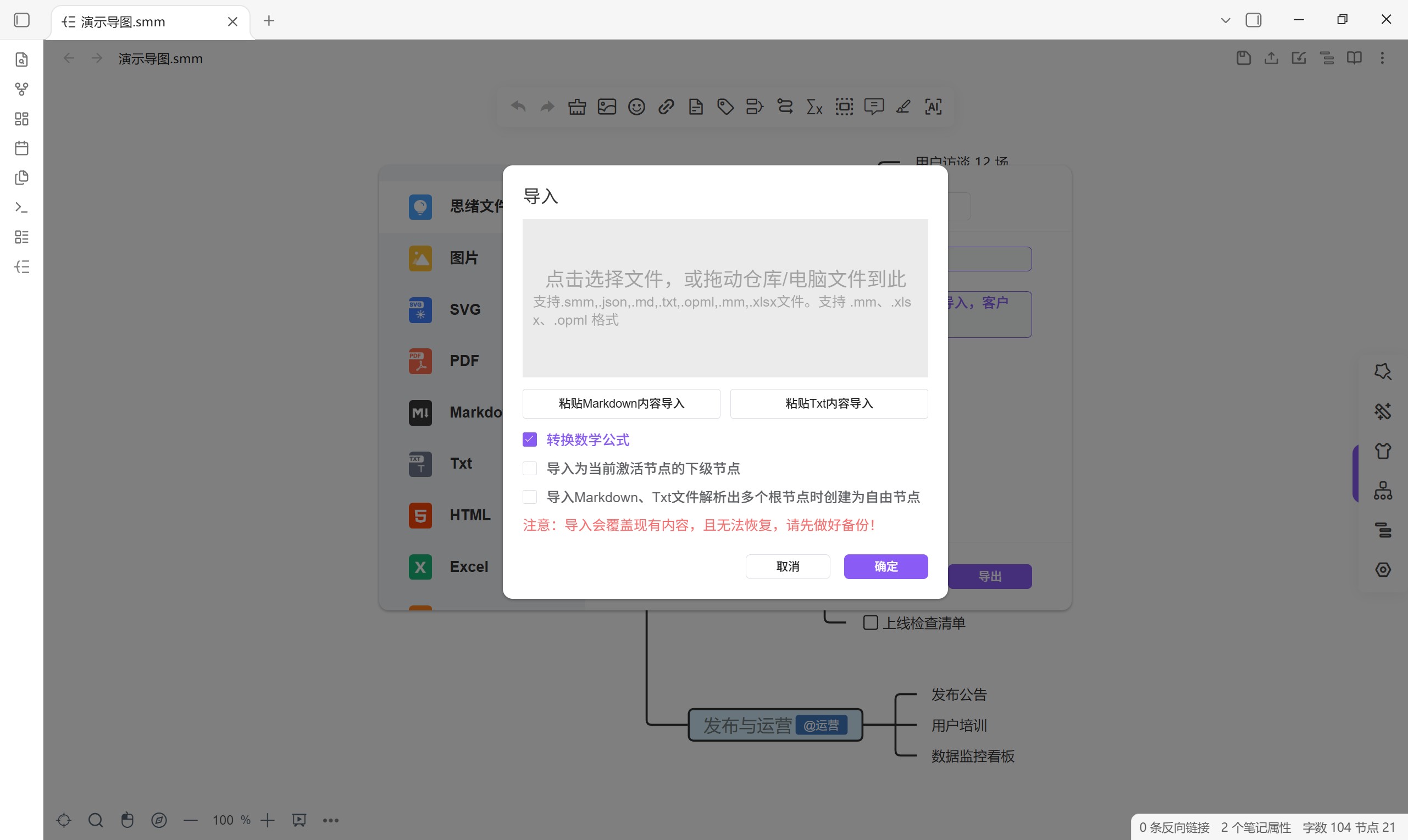Viewport: 1408px width, 840px height.
Task: Click the mouse mode icon at bottom
Action: pyautogui.click(x=128, y=820)
